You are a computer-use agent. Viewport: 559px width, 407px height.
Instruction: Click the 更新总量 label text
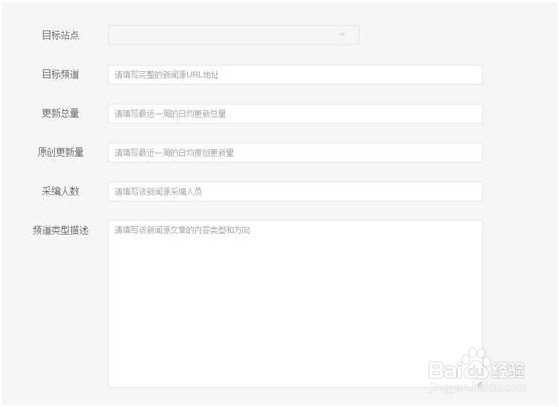click(x=61, y=113)
